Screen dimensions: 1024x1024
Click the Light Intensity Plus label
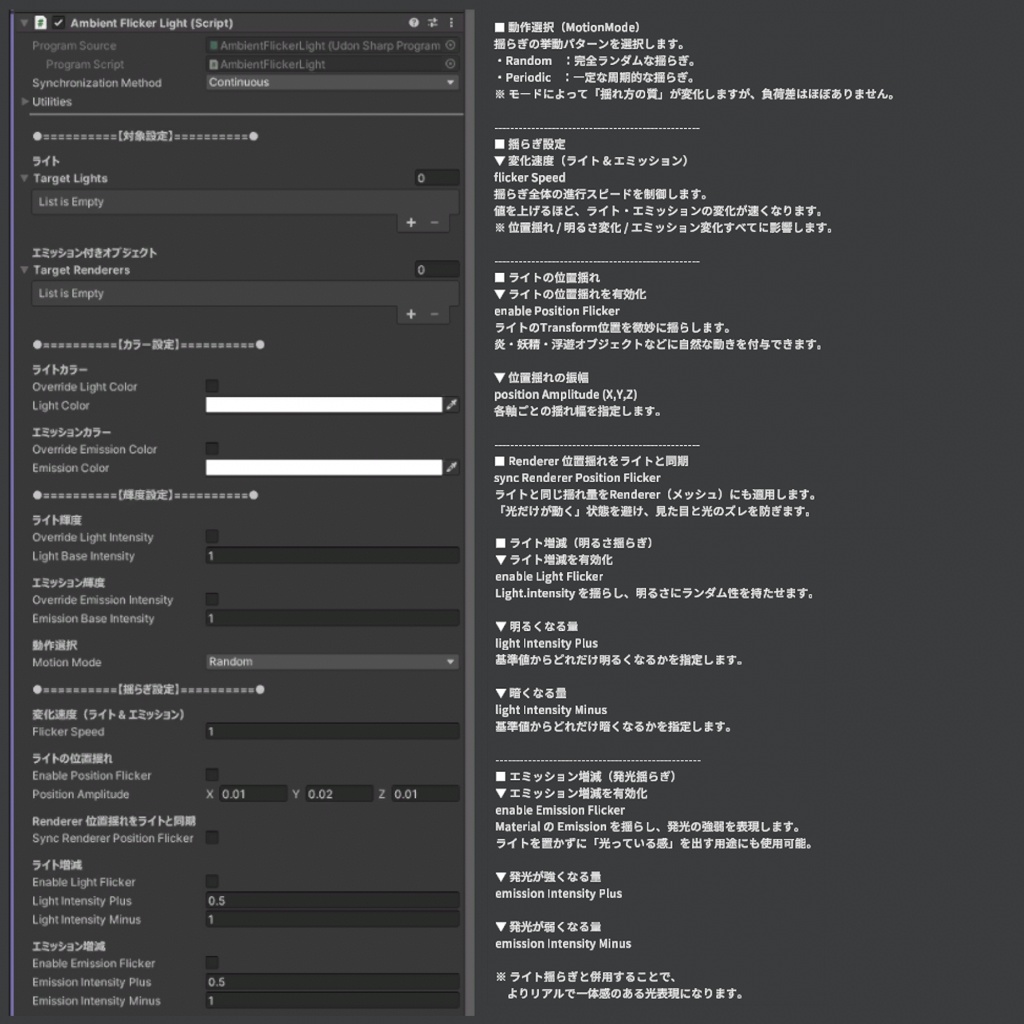pyautogui.click(x=82, y=901)
